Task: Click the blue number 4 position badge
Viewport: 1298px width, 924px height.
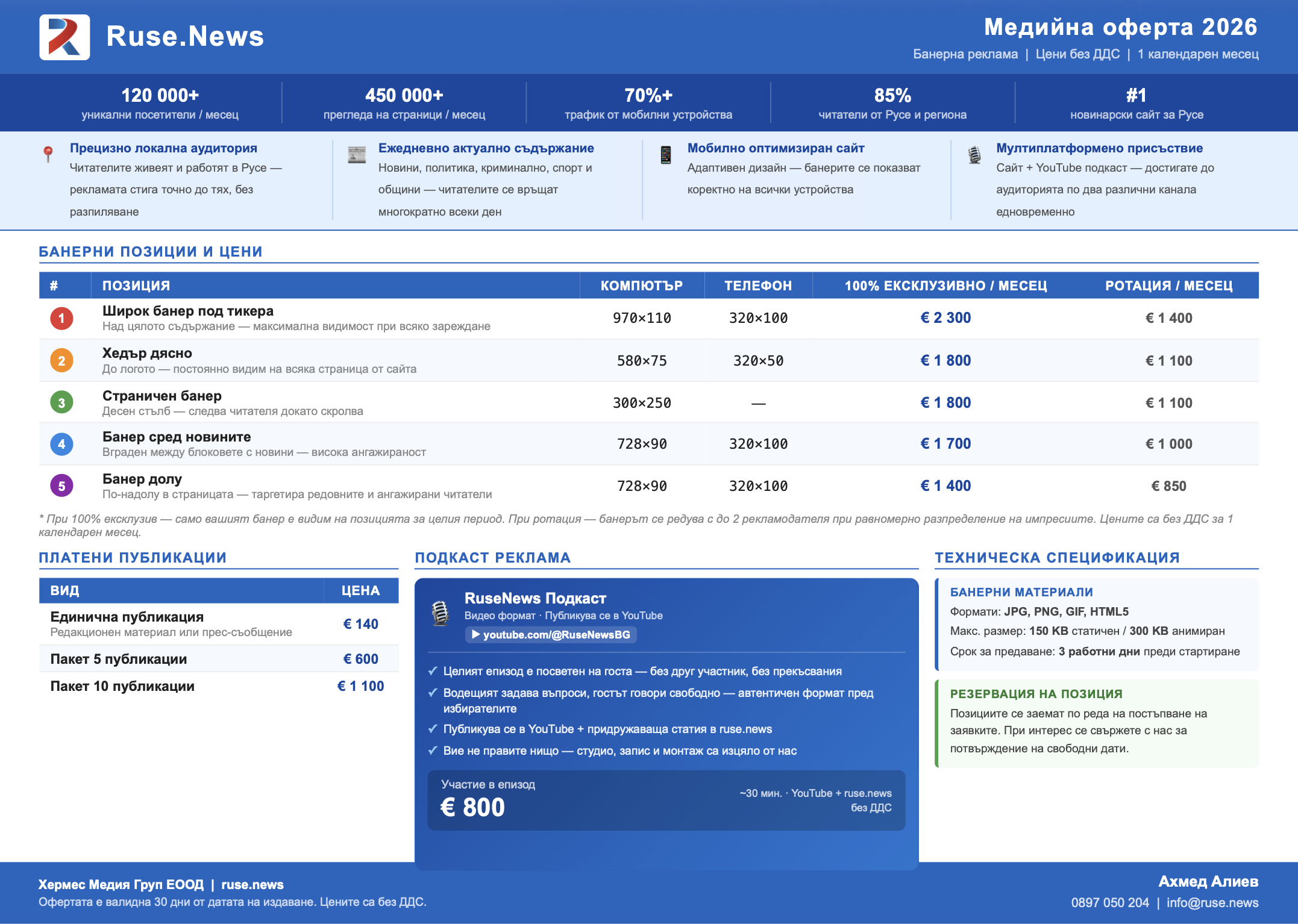Action: (x=61, y=444)
